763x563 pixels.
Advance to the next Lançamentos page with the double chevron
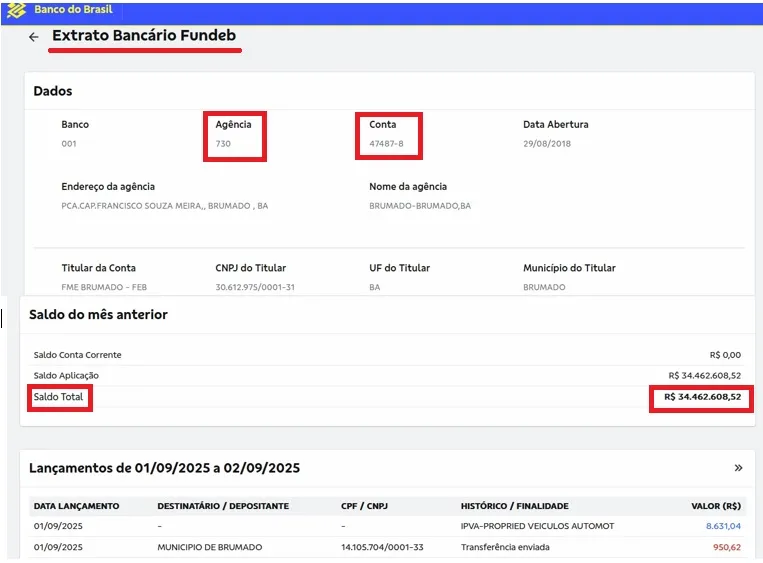click(x=738, y=468)
